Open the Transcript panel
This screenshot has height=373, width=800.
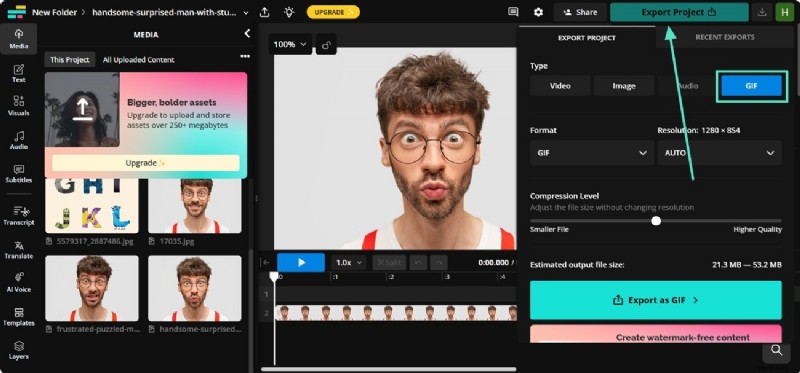(19, 216)
